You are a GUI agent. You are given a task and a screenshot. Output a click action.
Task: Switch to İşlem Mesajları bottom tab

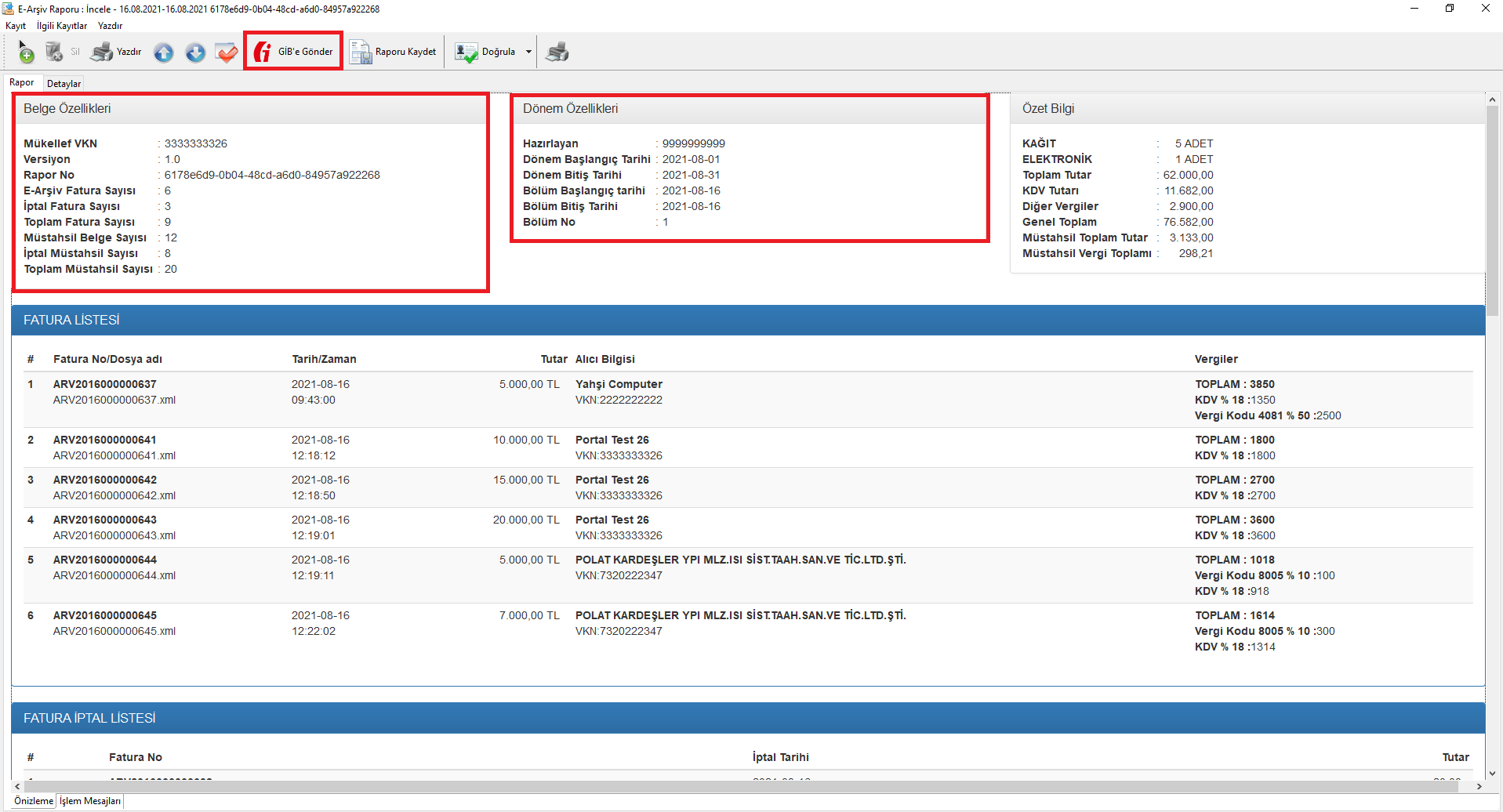pos(90,801)
